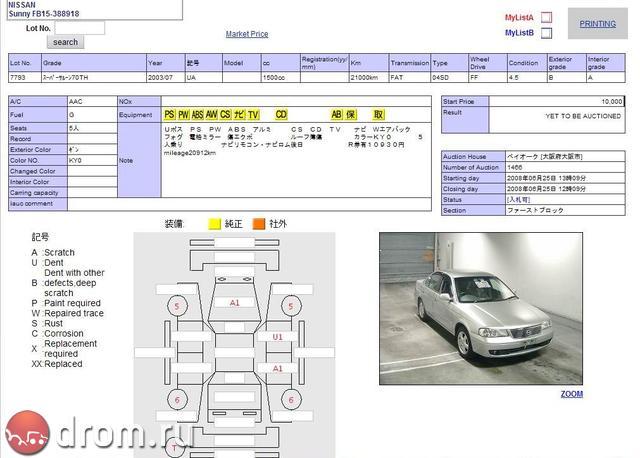Click the 取 equipment badge

point(378,115)
